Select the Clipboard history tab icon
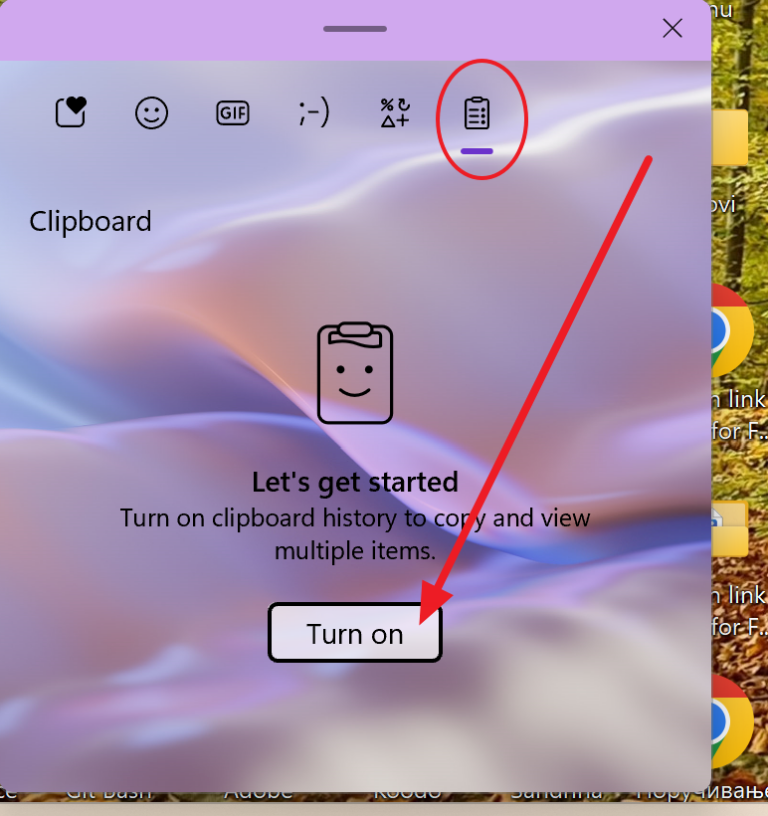Image resolution: width=768 pixels, height=816 pixels. (477, 113)
